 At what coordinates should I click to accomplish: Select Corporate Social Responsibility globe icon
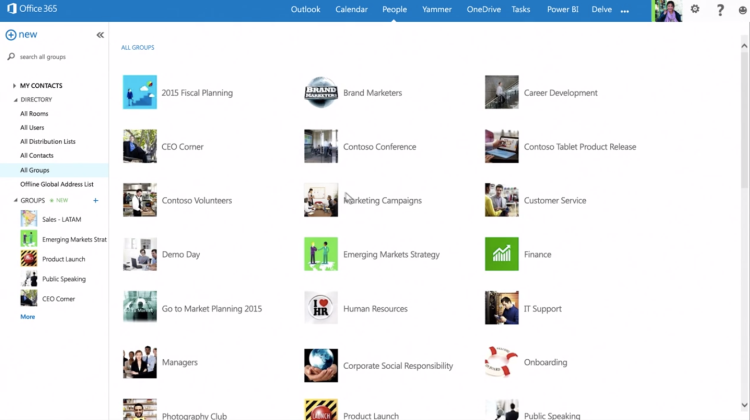pyautogui.click(x=321, y=365)
